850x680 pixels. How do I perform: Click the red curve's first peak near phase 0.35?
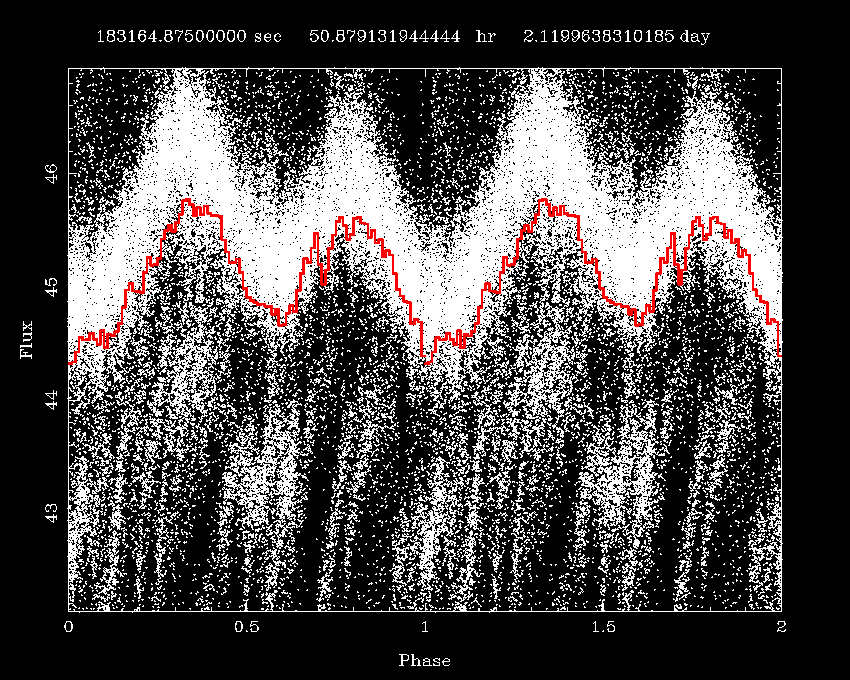coord(187,201)
